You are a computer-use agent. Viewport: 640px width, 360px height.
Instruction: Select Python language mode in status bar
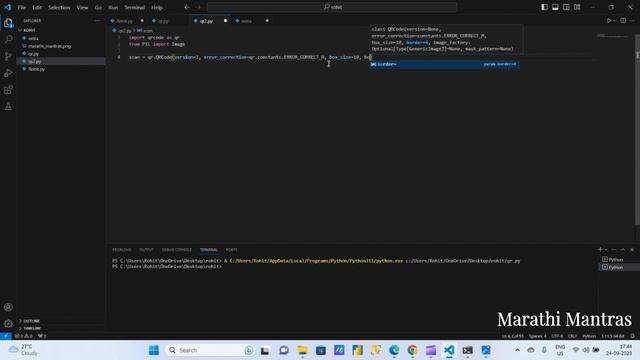[589, 336]
